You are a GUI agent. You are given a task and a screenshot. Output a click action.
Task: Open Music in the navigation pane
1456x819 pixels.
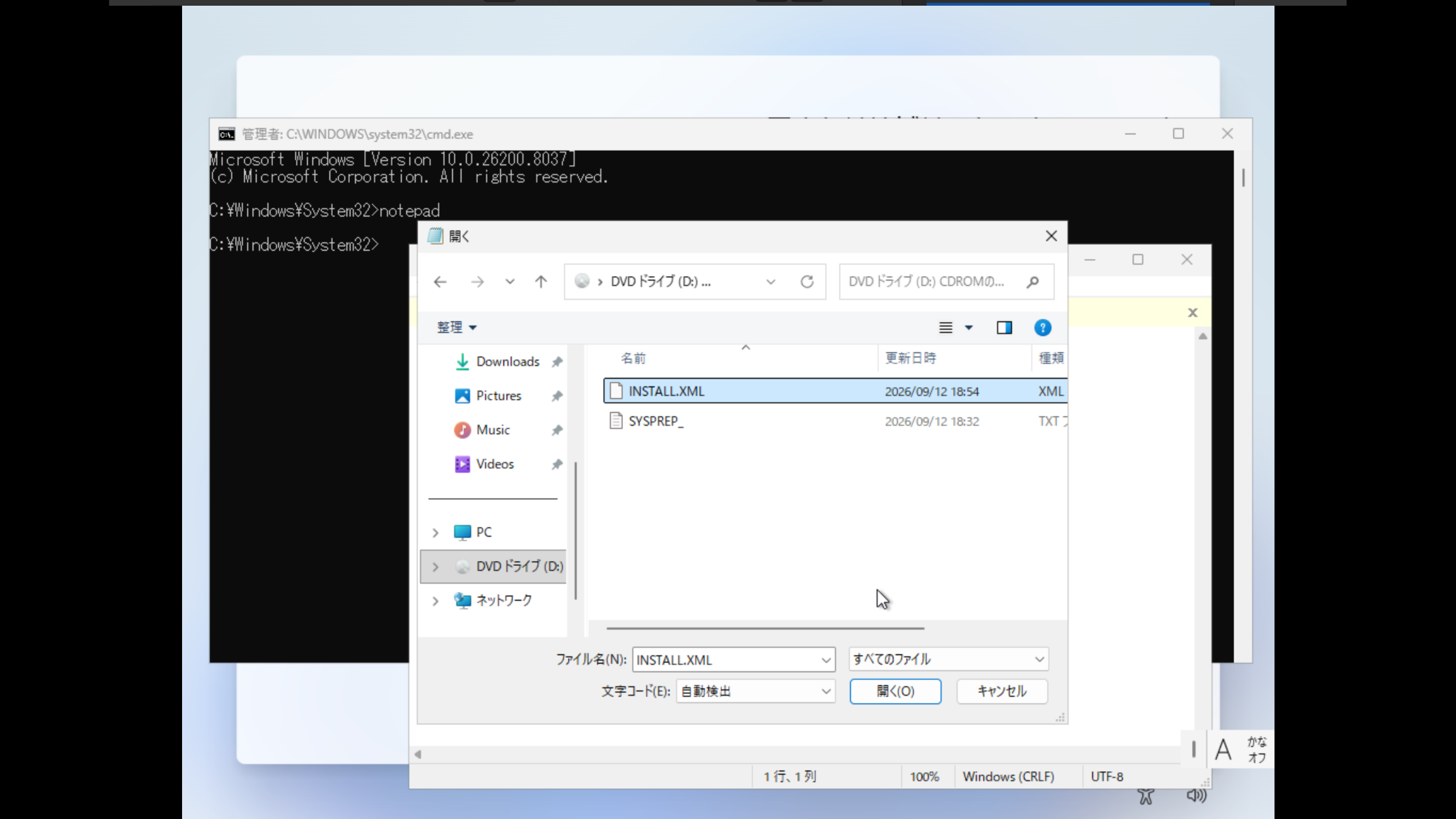[493, 430]
